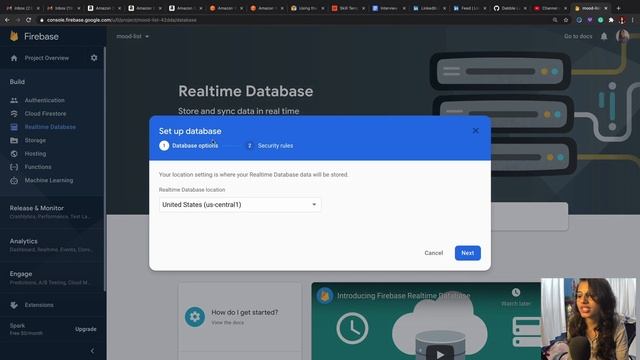Close the Set up database dialog
This screenshot has height=360, width=640.
476,131
